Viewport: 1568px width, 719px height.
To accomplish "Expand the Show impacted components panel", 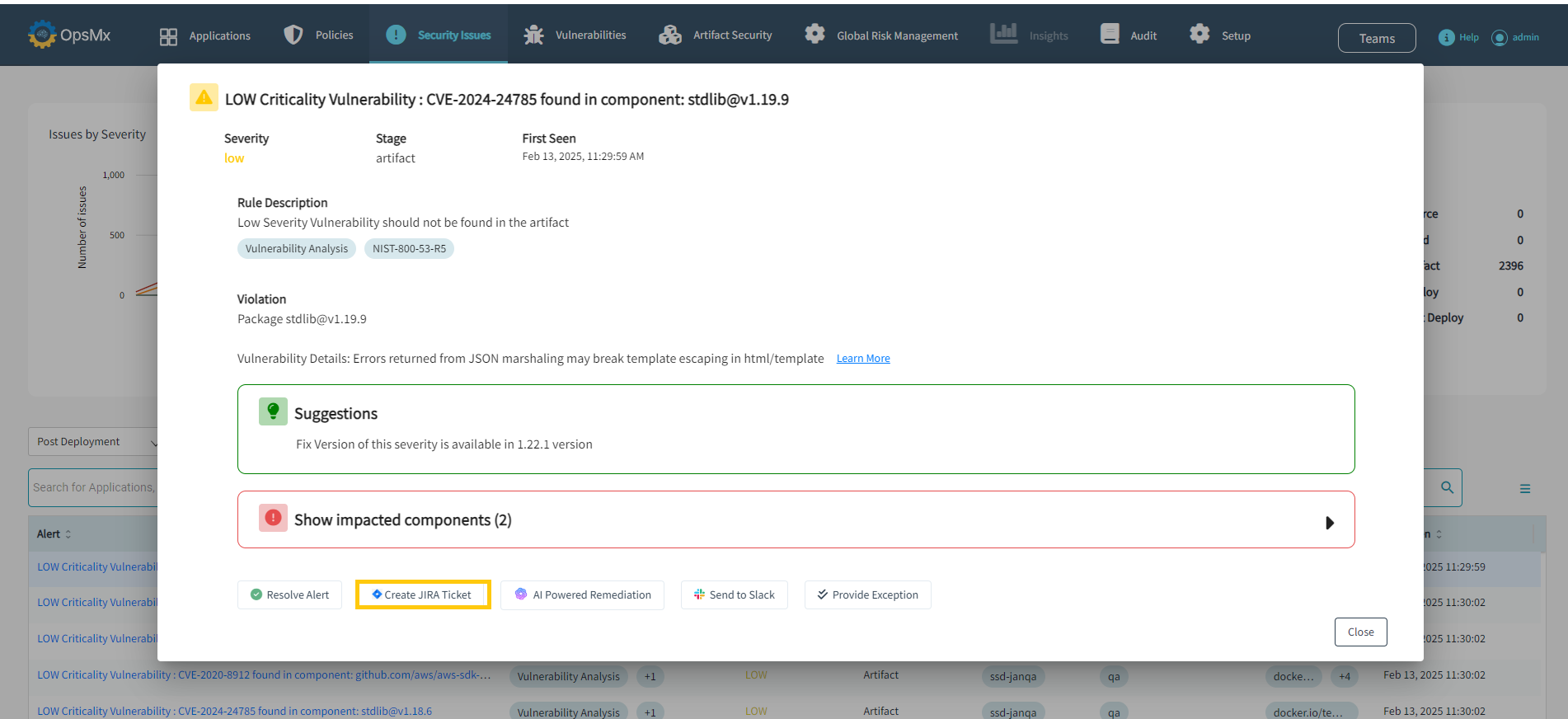I will pos(796,519).
